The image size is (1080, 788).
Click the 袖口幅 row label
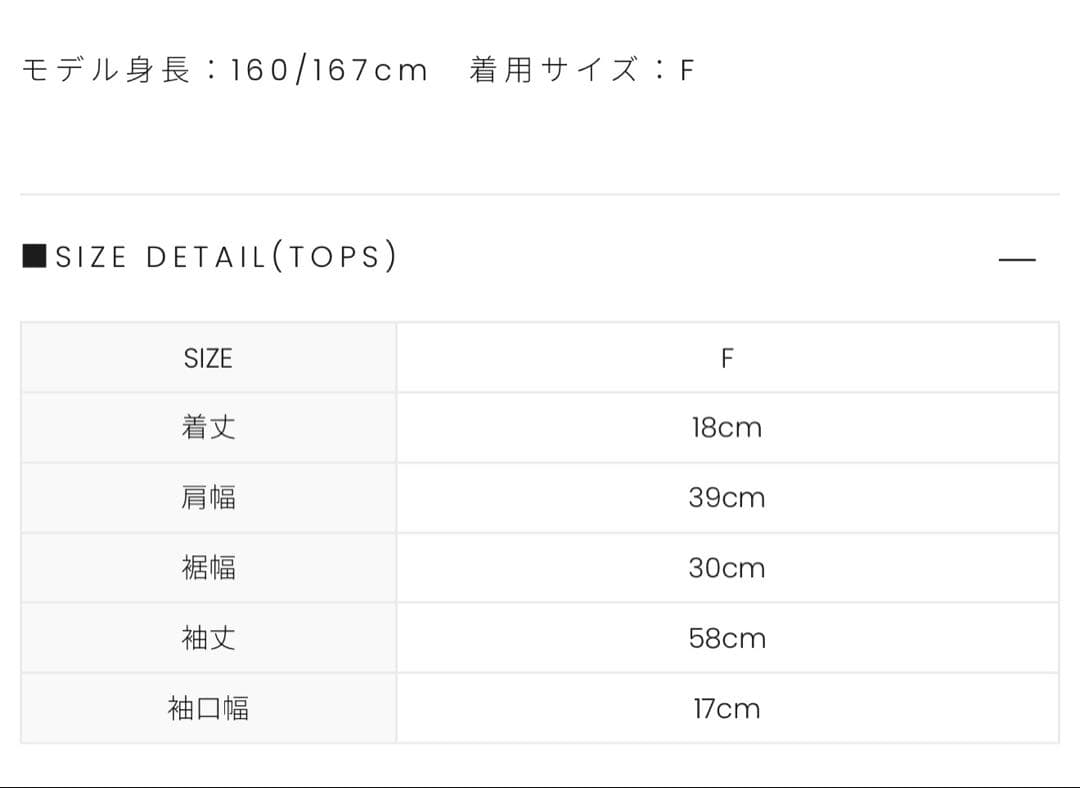click(x=208, y=709)
